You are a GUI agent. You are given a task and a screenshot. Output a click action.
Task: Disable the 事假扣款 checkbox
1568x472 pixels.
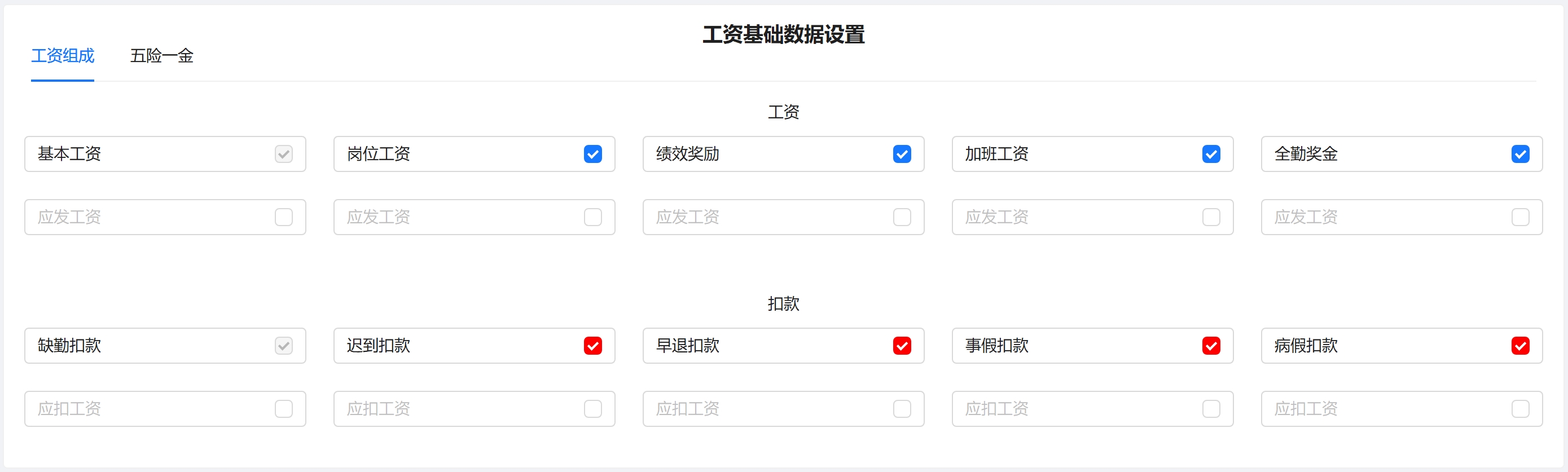(1211, 346)
